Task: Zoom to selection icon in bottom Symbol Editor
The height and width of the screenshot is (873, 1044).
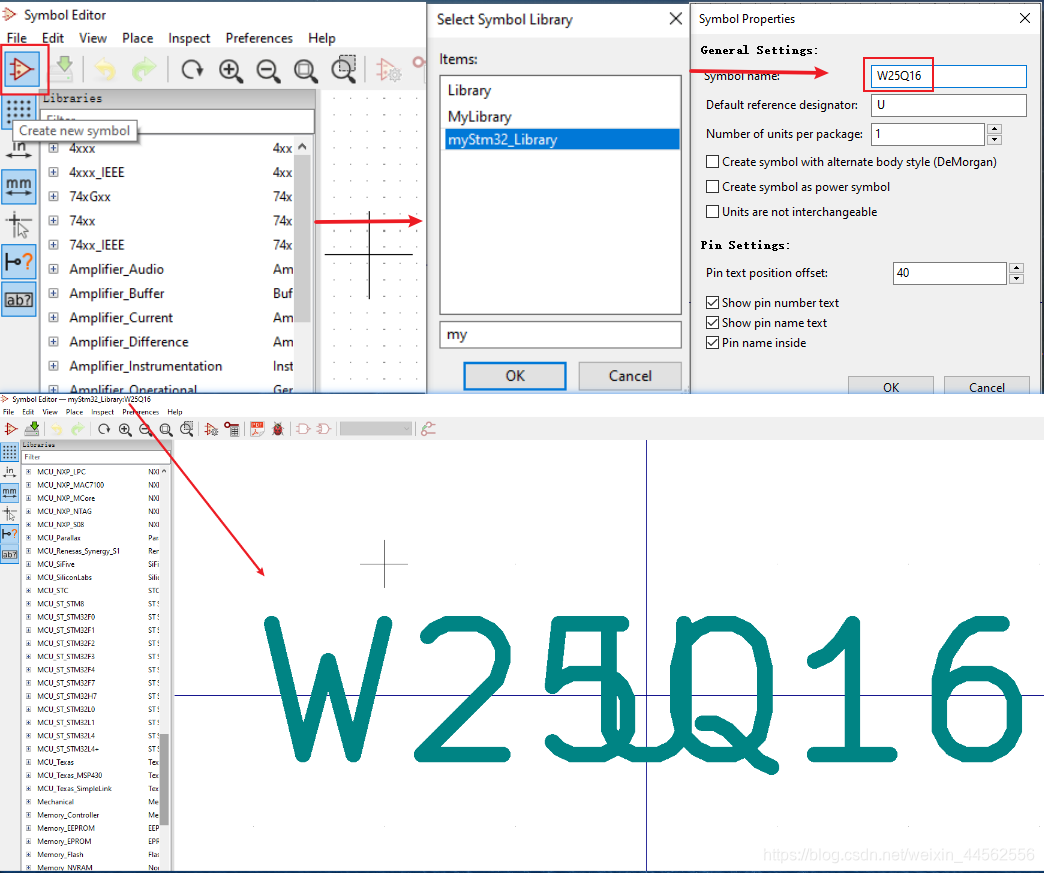Action: (187, 429)
